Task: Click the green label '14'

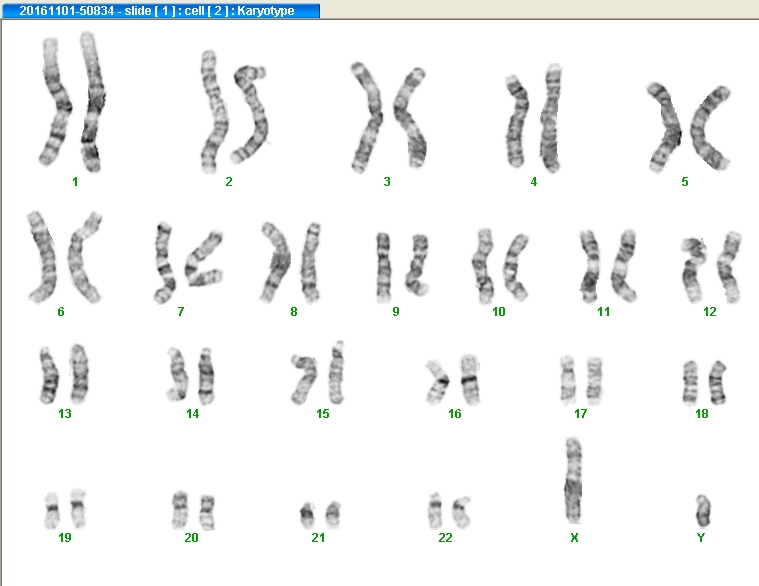Action: [193, 414]
